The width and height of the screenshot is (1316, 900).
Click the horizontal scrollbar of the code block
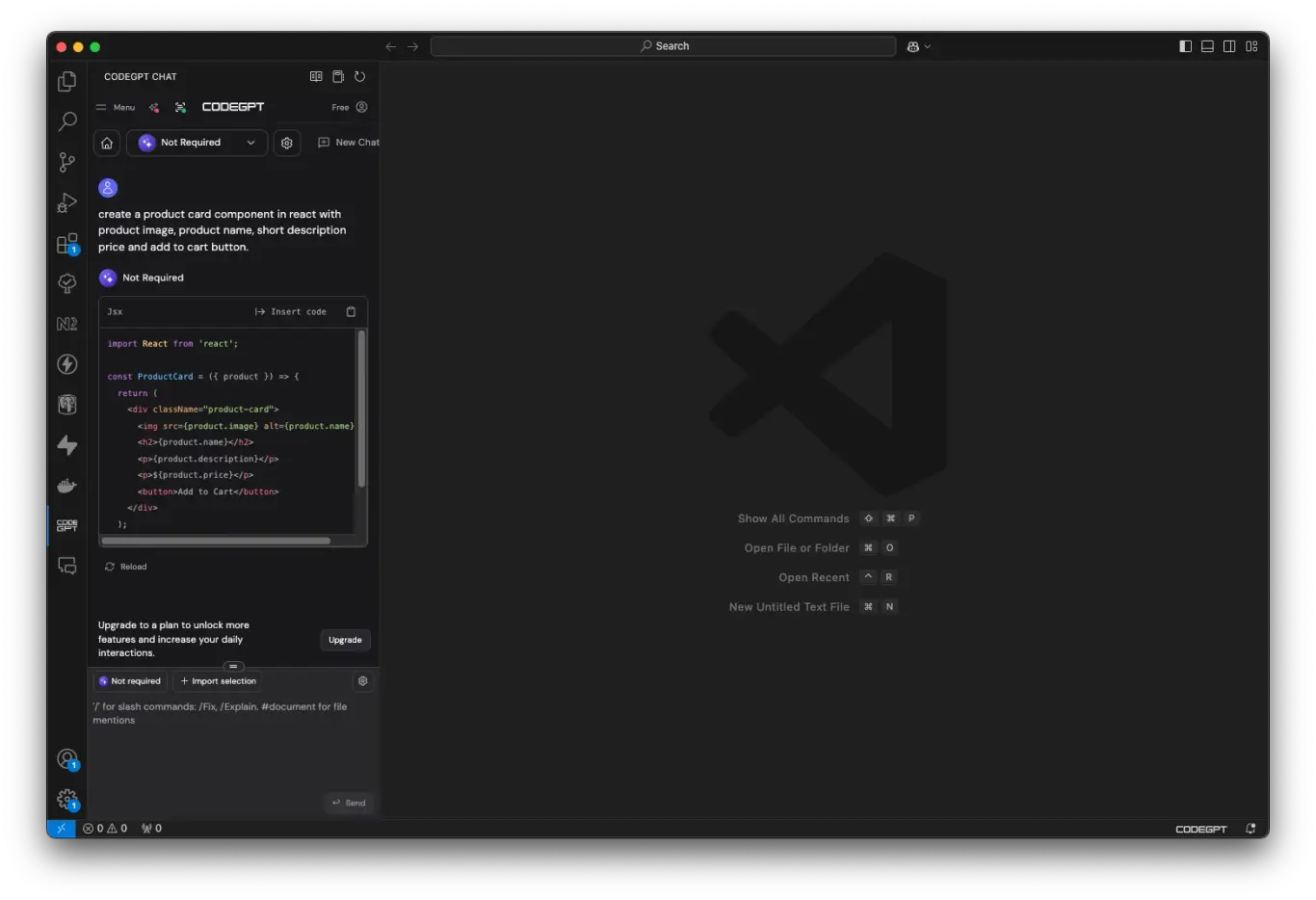tap(216, 541)
